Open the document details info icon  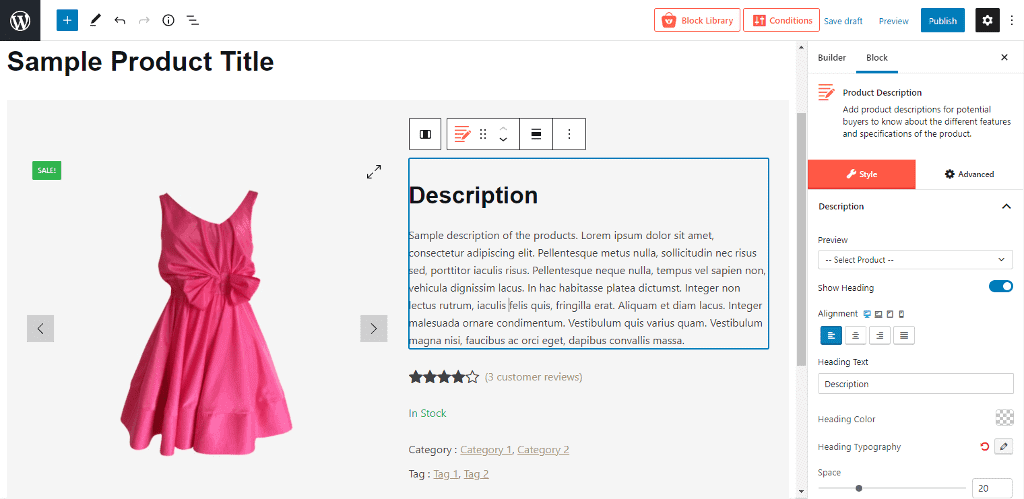click(x=168, y=20)
